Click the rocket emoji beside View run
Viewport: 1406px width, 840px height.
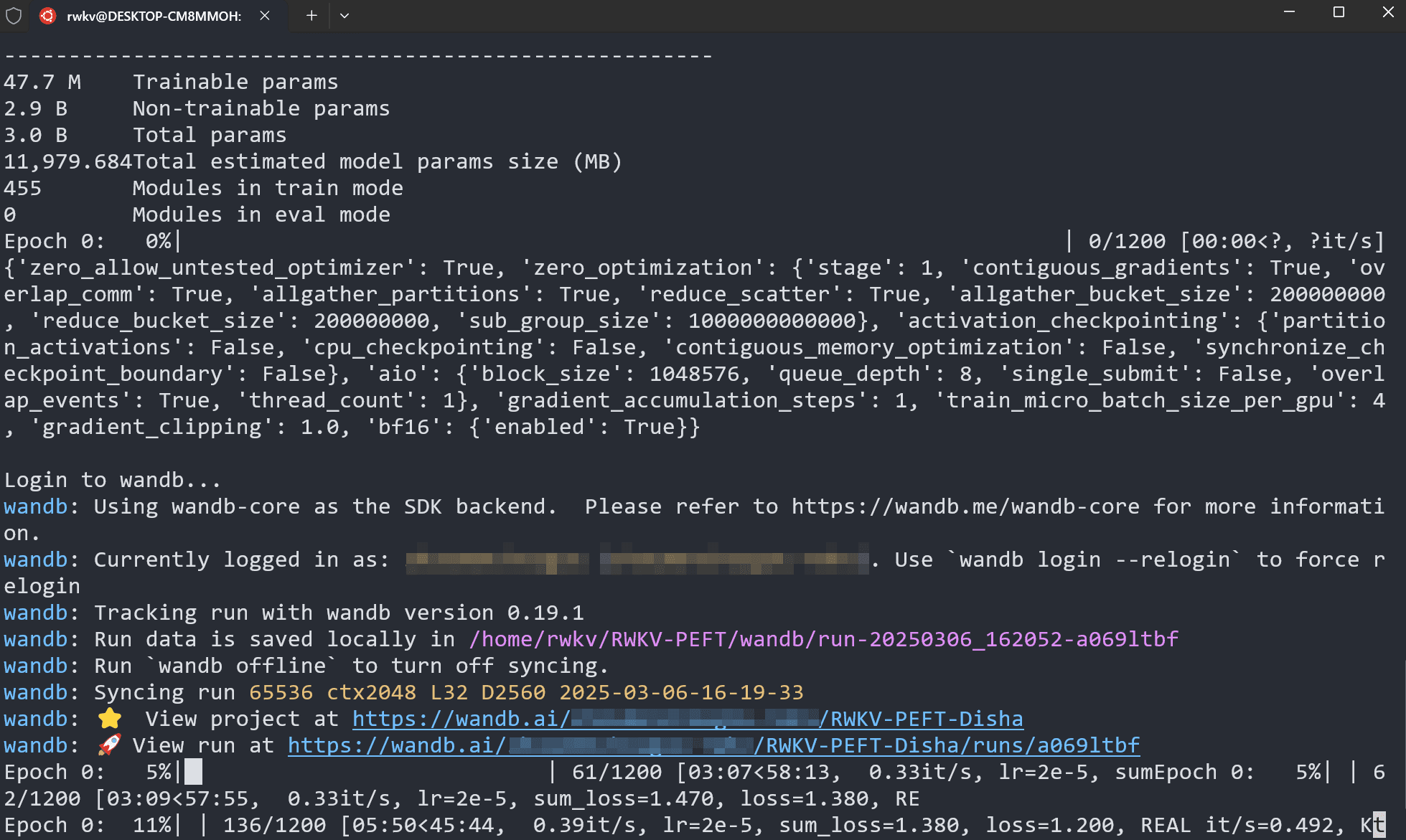coord(109,745)
